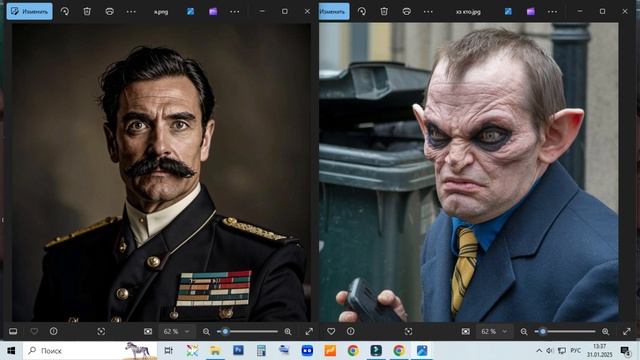Click the jpg file name in right title bar

[468, 12]
